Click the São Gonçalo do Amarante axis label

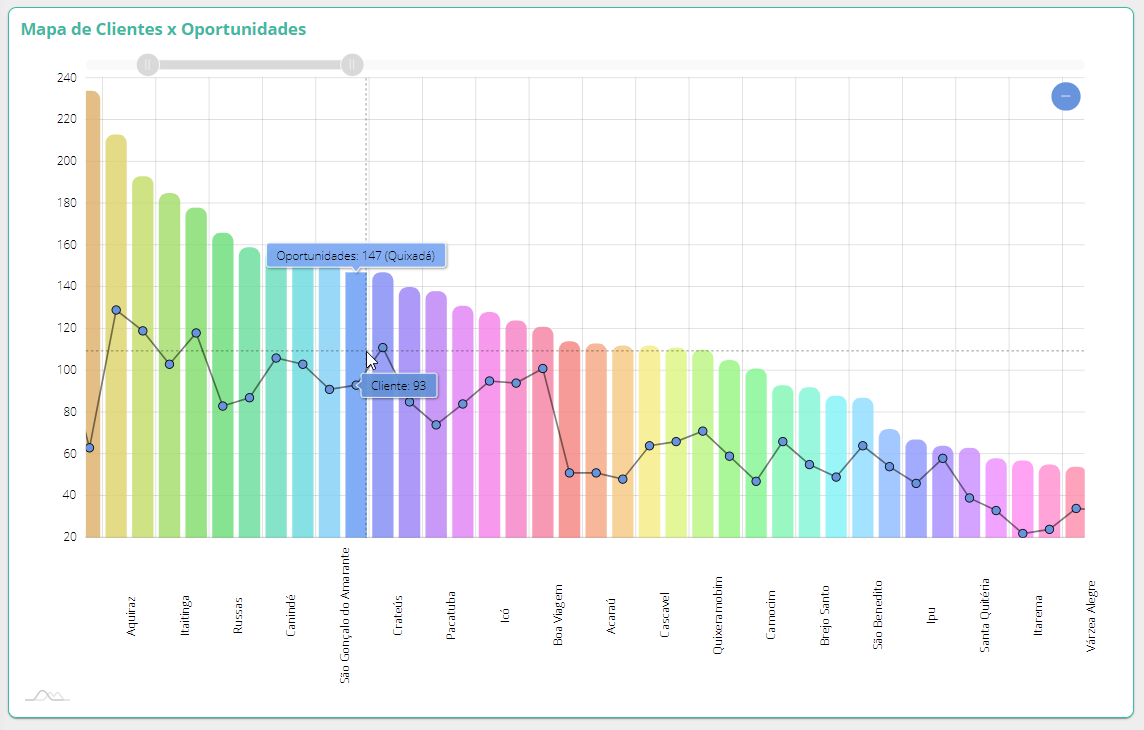pyautogui.click(x=346, y=615)
